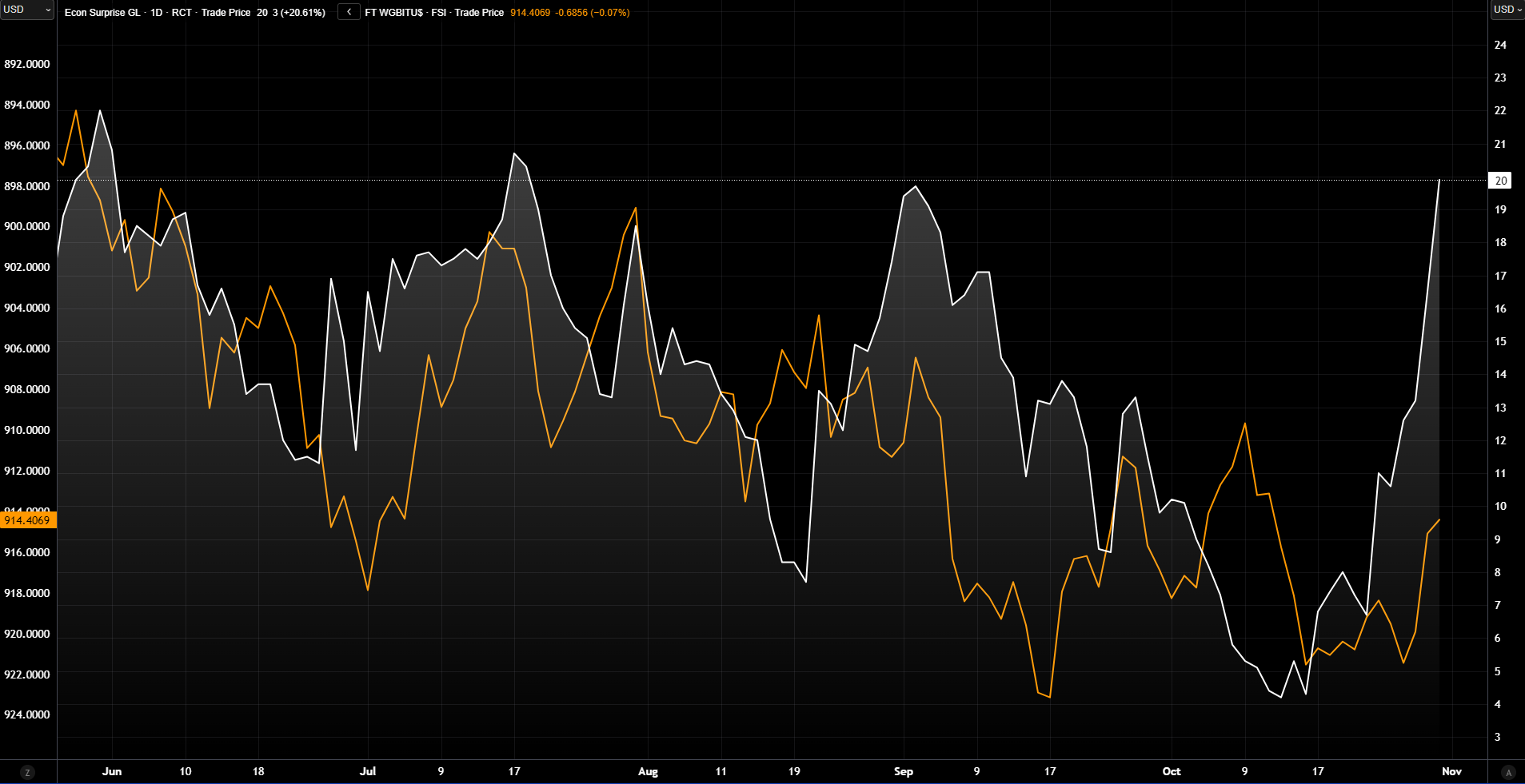Click the 1D interval in the legend
Image resolution: width=1525 pixels, height=784 pixels.
(x=157, y=13)
